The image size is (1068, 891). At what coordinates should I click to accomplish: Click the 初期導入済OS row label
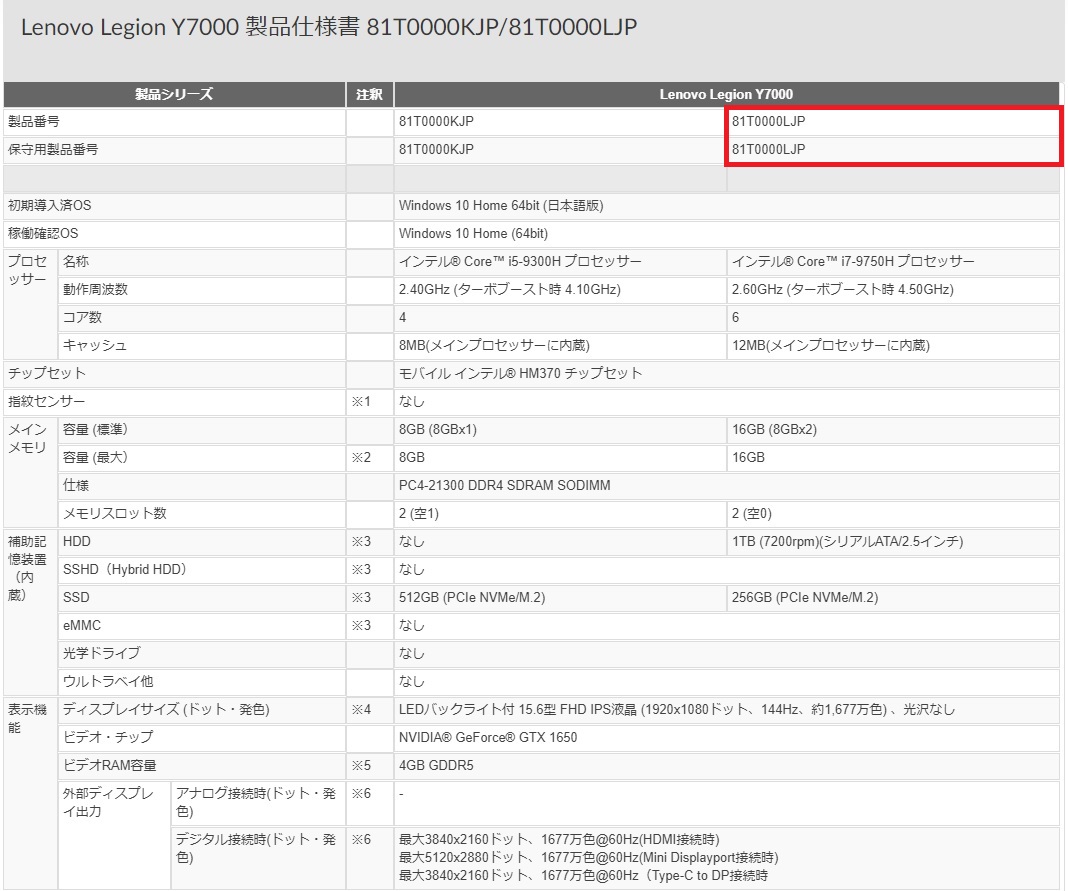click(49, 205)
